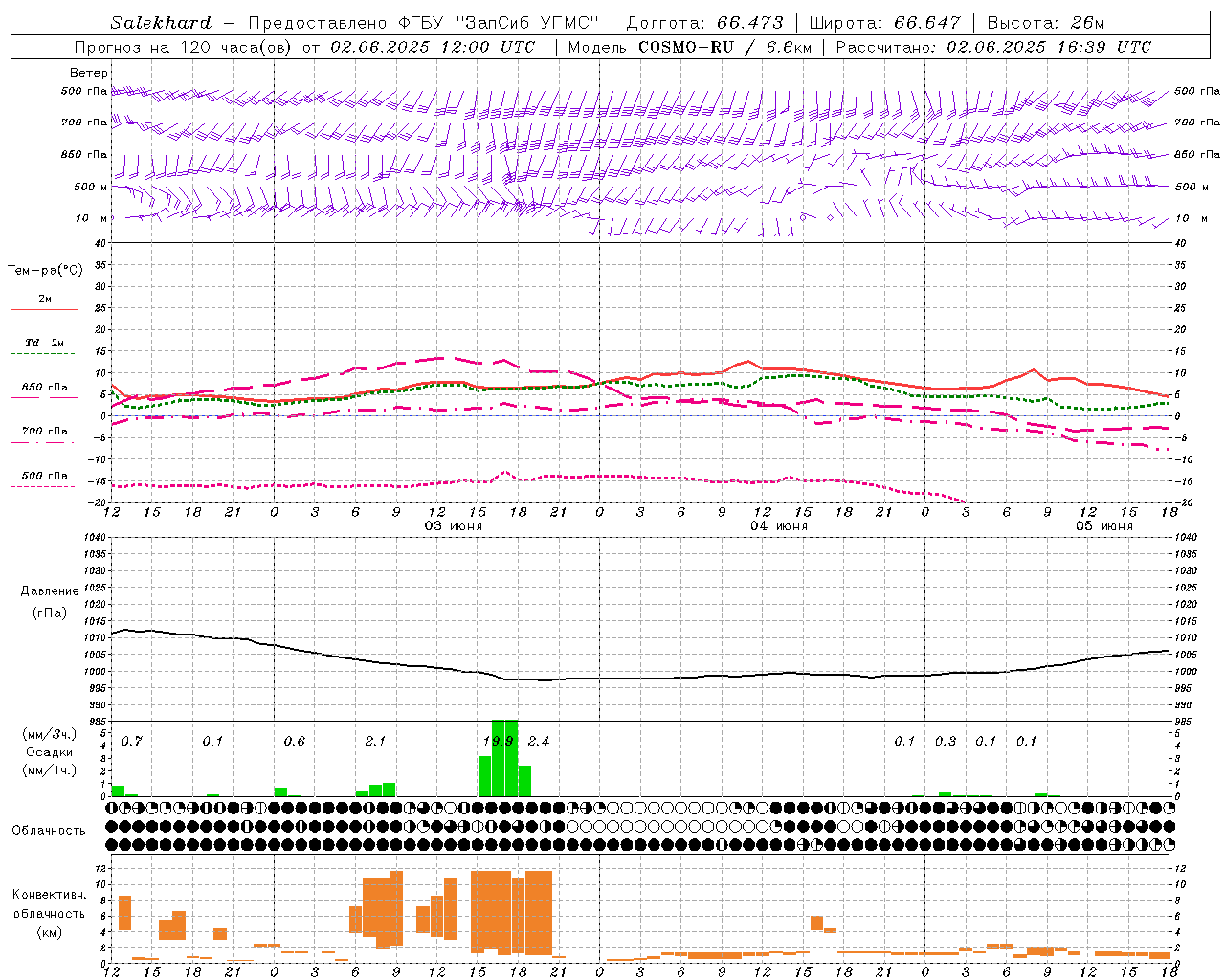Screen dimensions: 1225x980
Task: Click the 'Широта: 66.647' latitude value
Action: [885, 23]
